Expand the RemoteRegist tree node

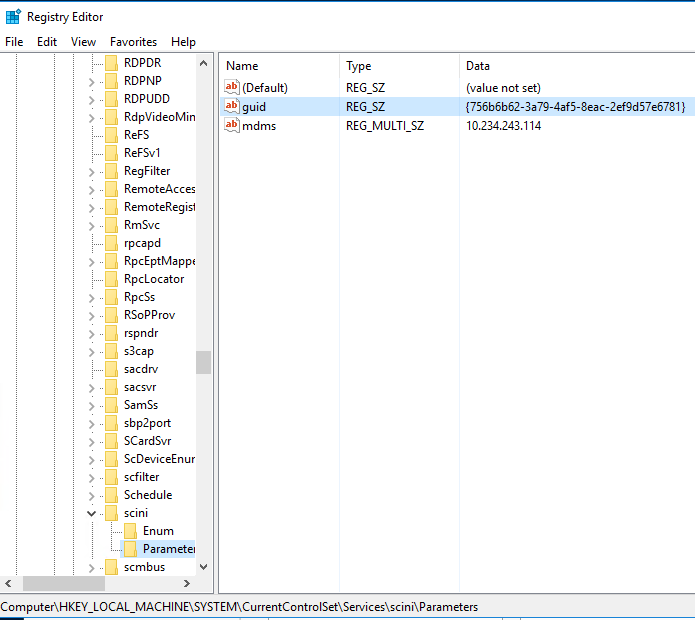coord(91,208)
